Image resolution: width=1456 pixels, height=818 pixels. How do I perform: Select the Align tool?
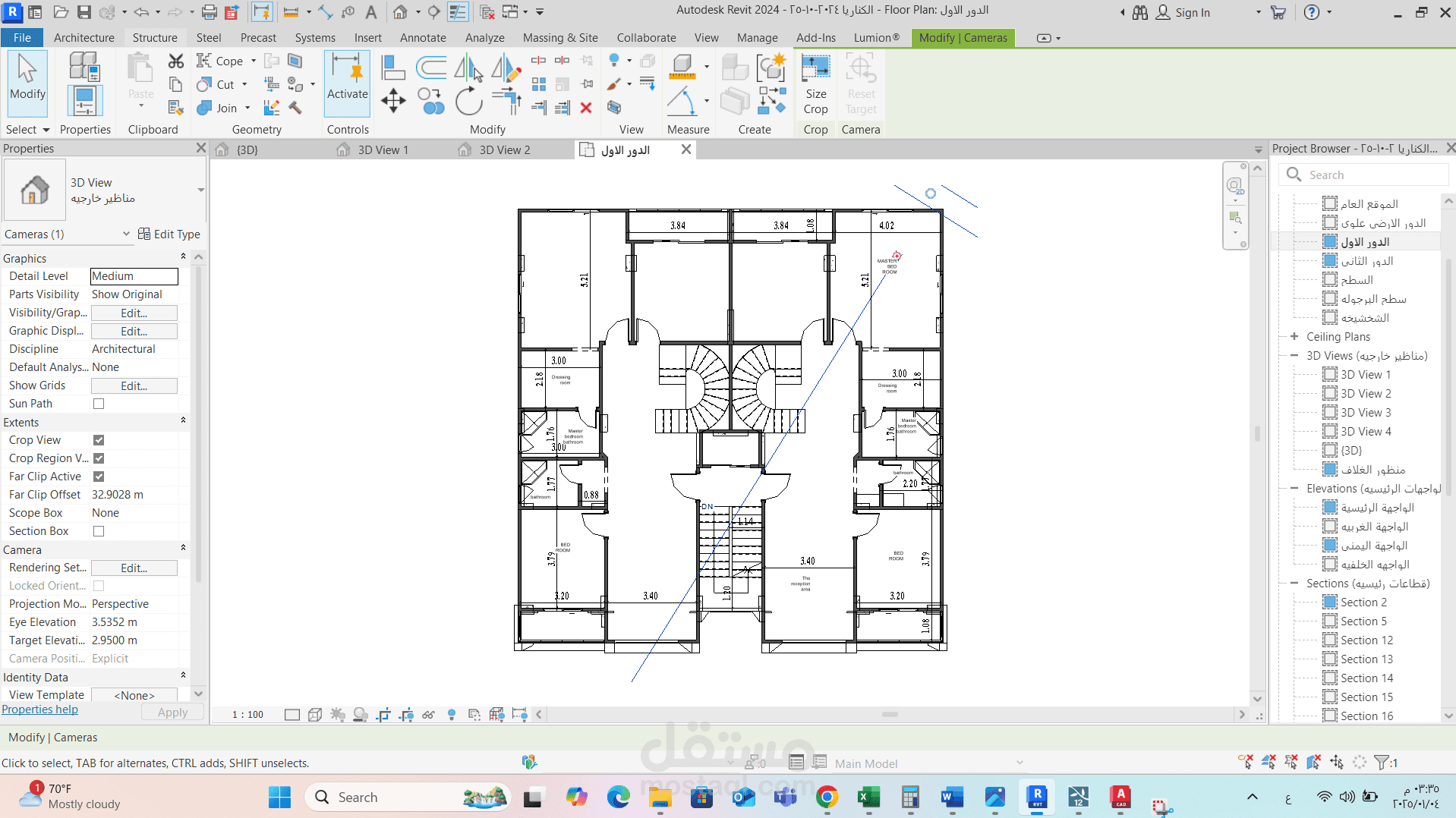pyautogui.click(x=392, y=67)
